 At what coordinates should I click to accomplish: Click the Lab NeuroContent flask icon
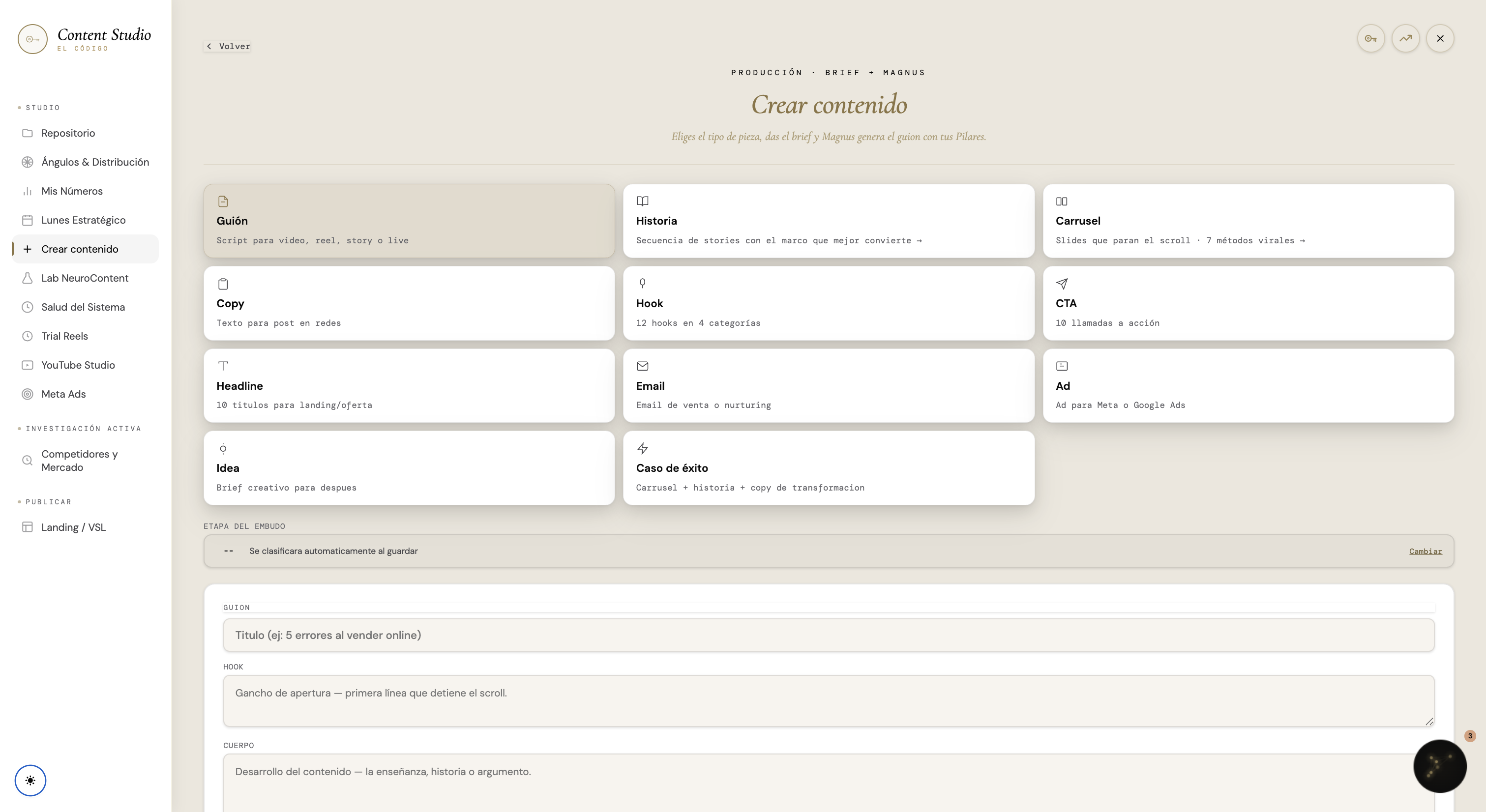pyautogui.click(x=27, y=278)
